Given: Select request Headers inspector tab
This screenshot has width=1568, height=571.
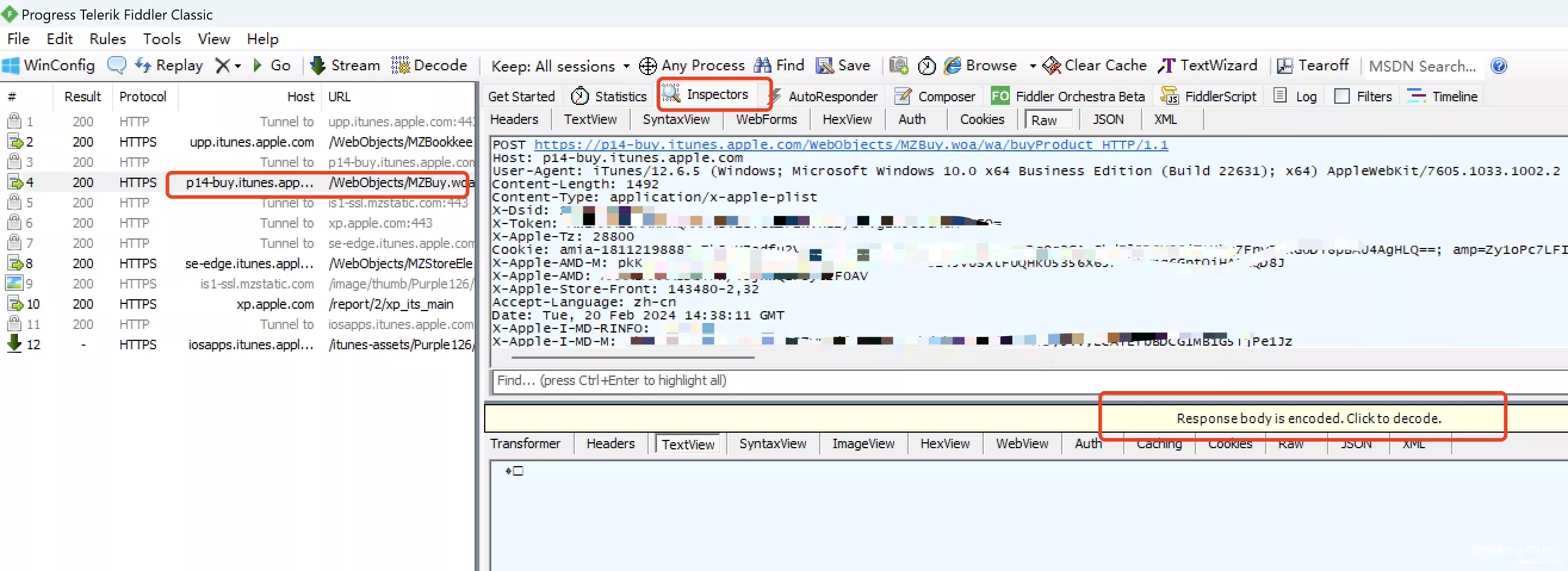Looking at the screenshot, I should tap(514, 119).
